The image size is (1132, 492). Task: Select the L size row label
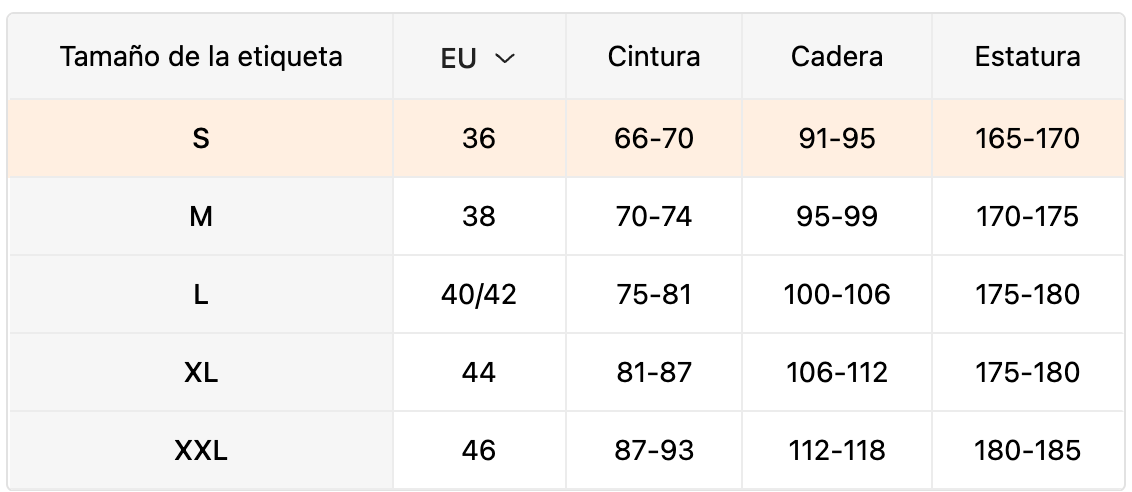coord(201,294)
